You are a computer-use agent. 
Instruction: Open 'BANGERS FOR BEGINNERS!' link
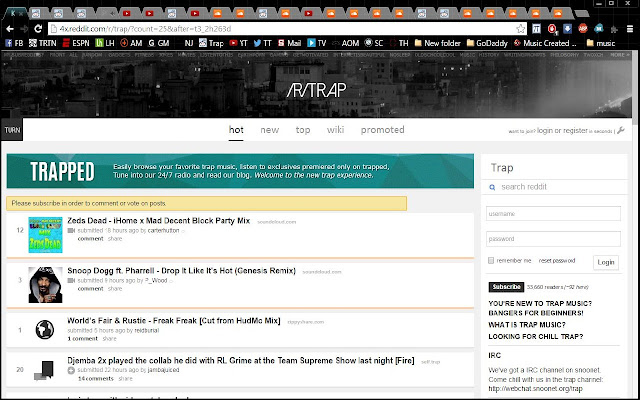point(536,313)
